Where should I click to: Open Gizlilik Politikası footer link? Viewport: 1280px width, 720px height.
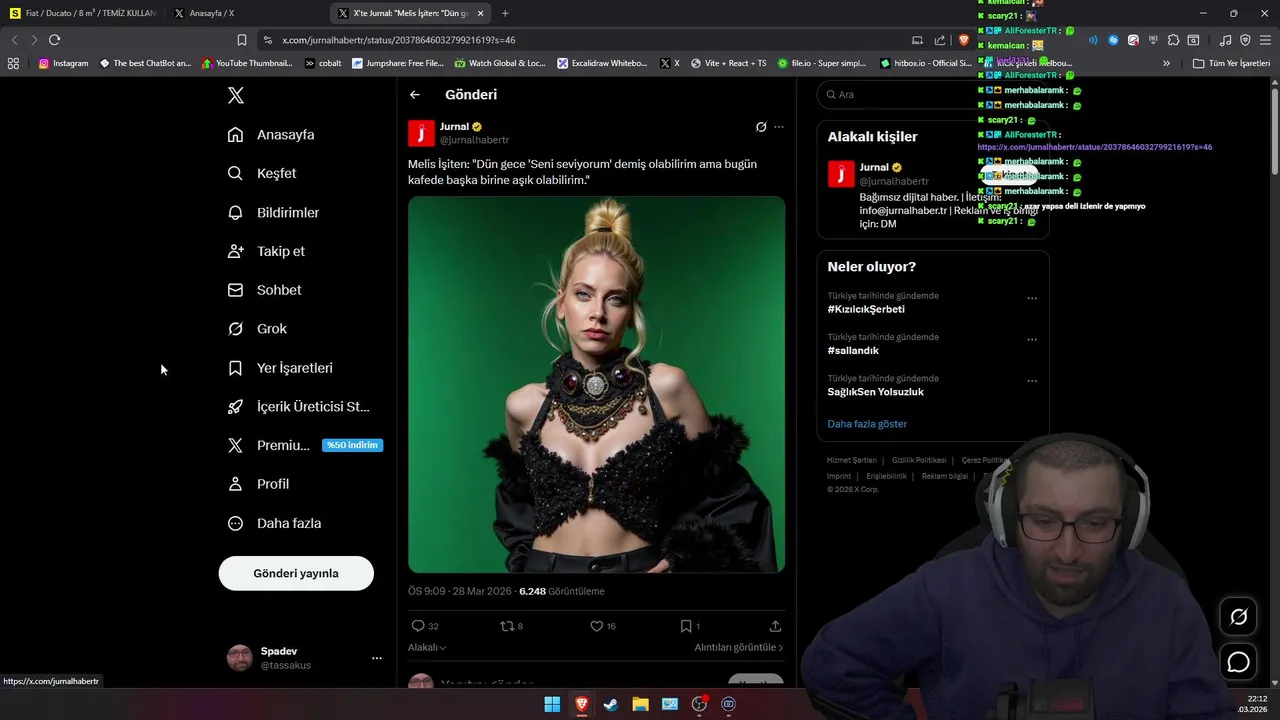(919, 460)
